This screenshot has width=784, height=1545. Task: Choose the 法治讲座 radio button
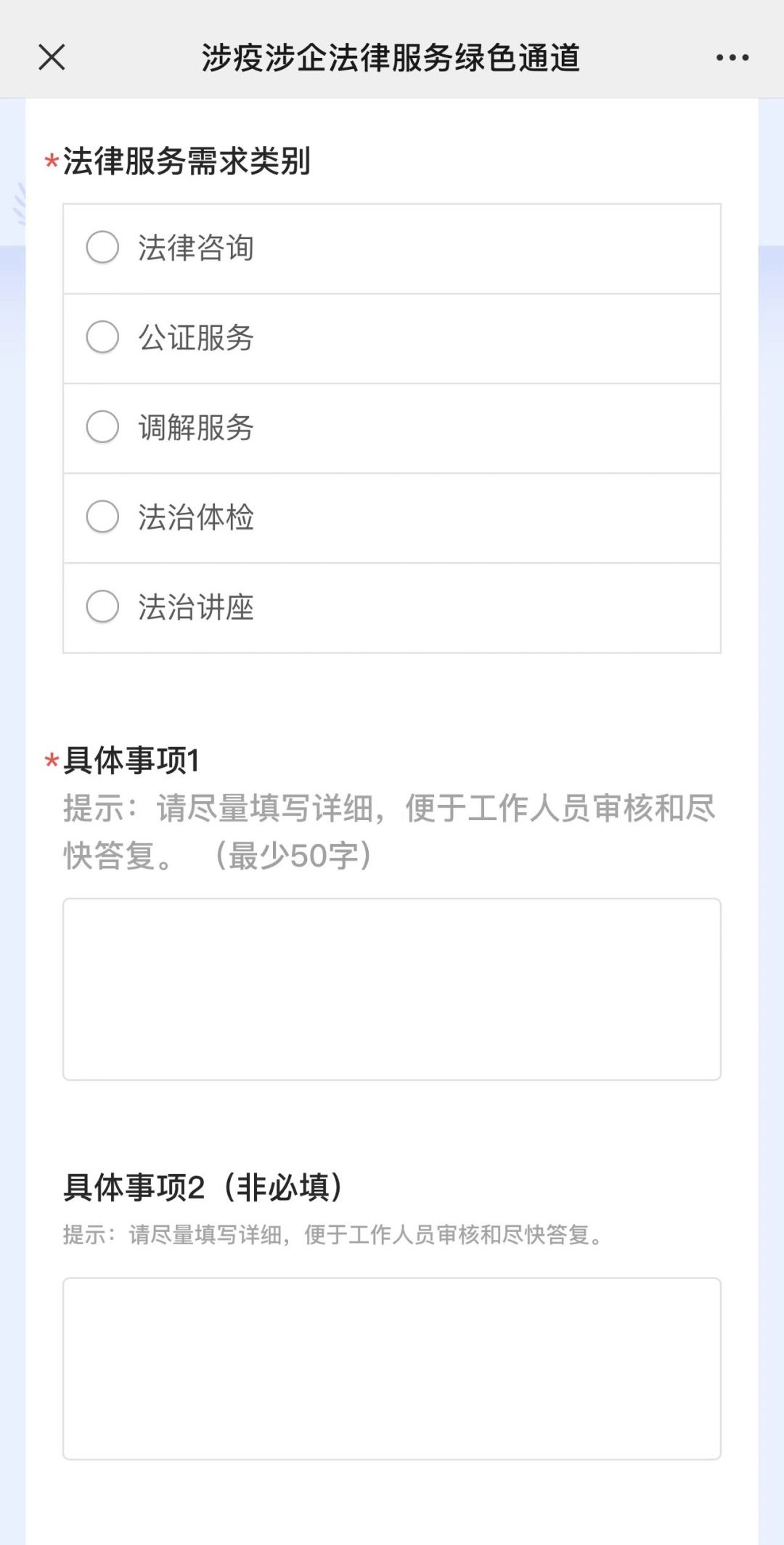[x=102, y=607]
